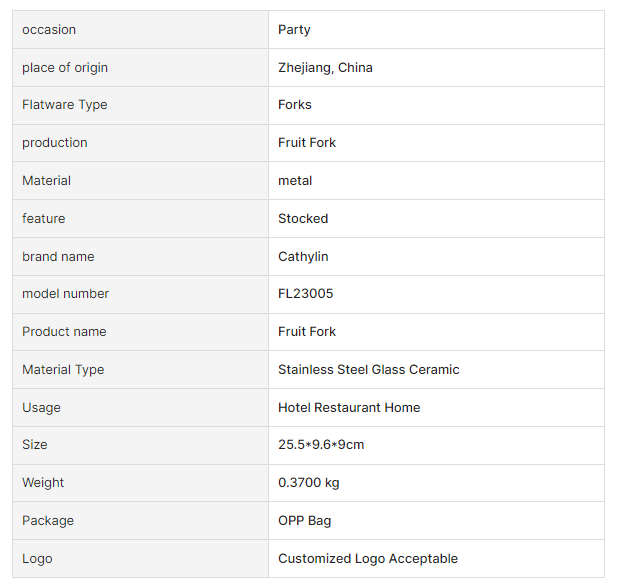Select the 'Party' value cell
Viewport: 618px width, 587px height.
coord(294,30)
